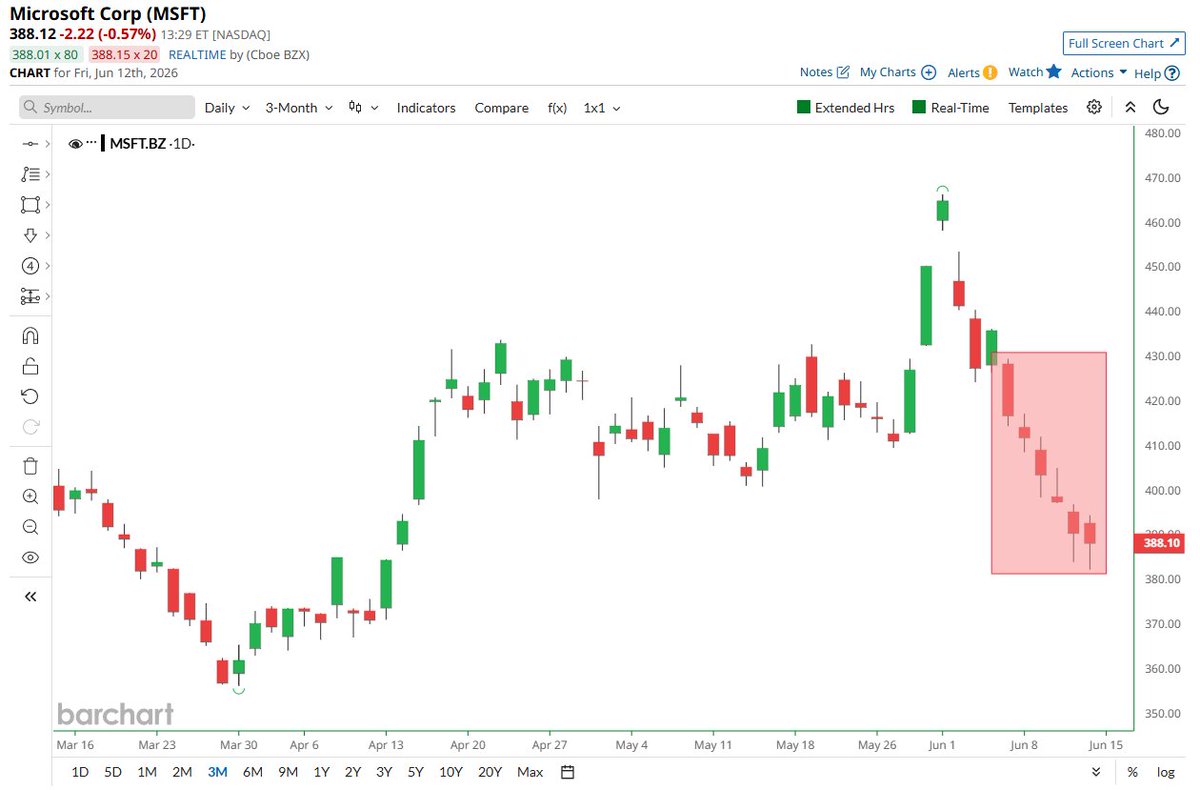Select the 20Y range tab
The height and width of the screenshot is (790, 1200).
(x=490, y=772)
